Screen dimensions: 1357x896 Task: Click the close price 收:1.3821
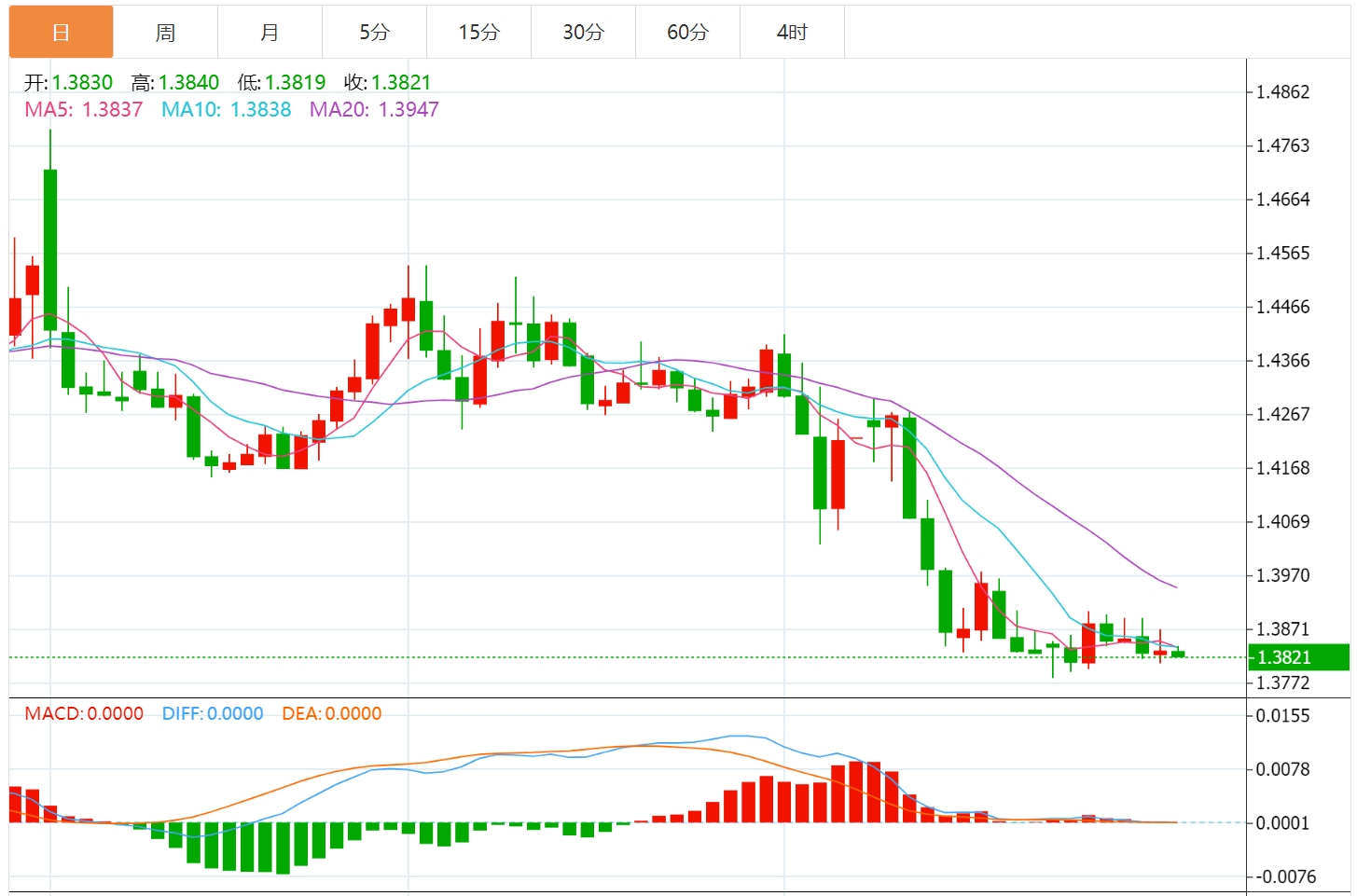pyautogui.click(x=388, y=82)
